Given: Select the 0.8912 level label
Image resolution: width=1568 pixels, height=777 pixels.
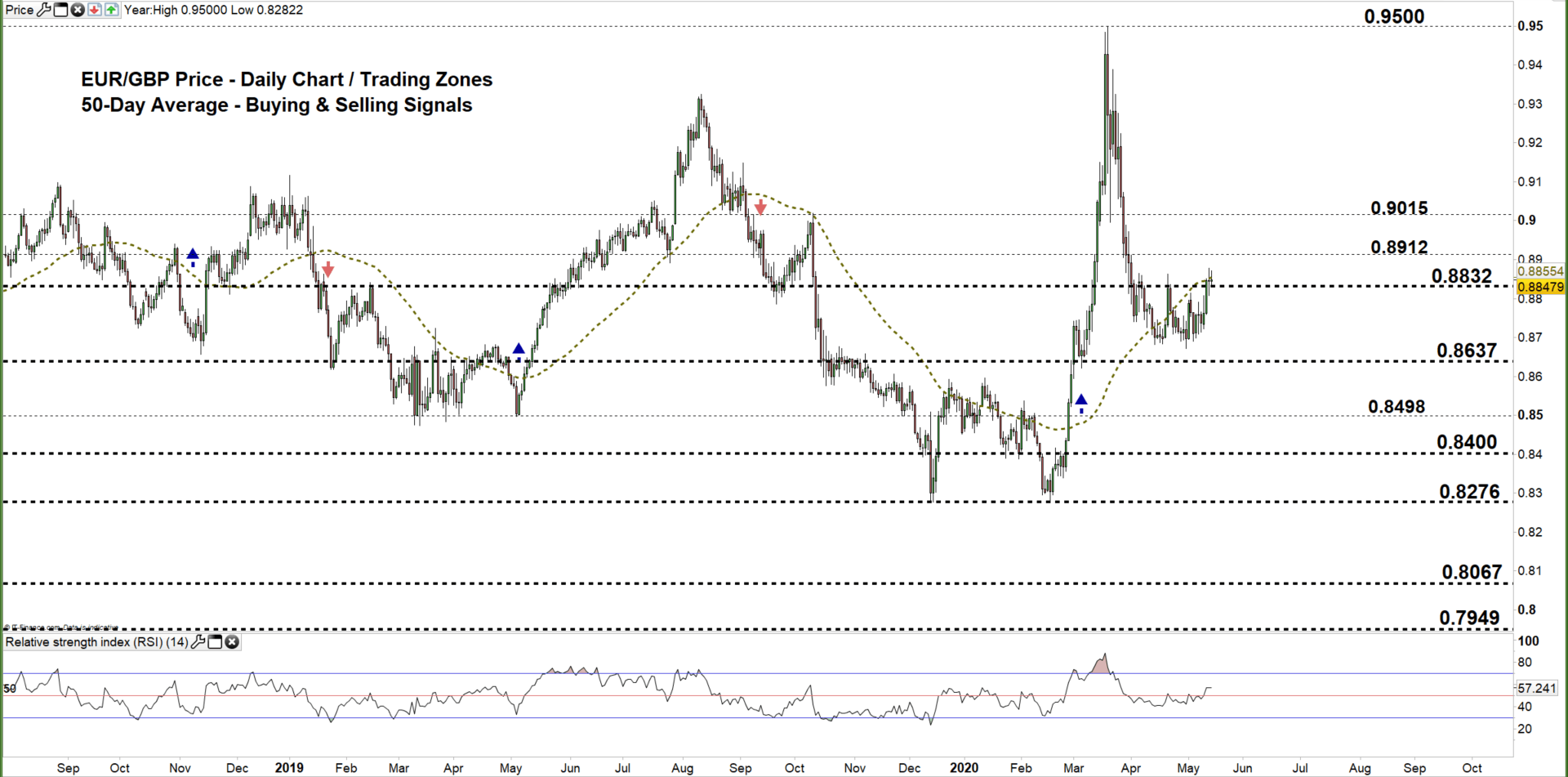Looking at the screenshot, I should pos(1399,247).
